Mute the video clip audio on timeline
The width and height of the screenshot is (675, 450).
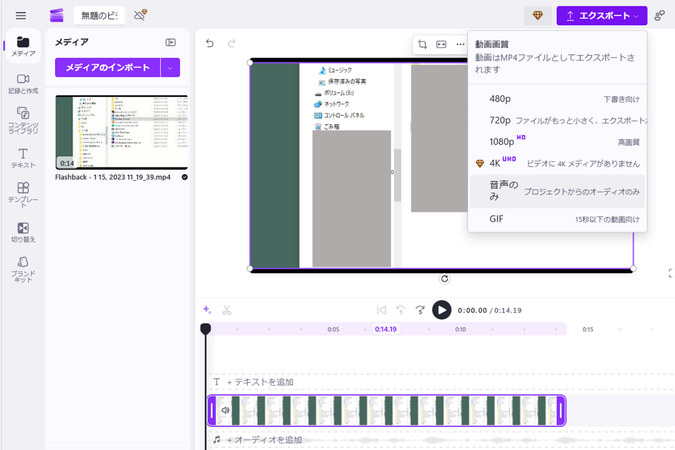(225, 410)
